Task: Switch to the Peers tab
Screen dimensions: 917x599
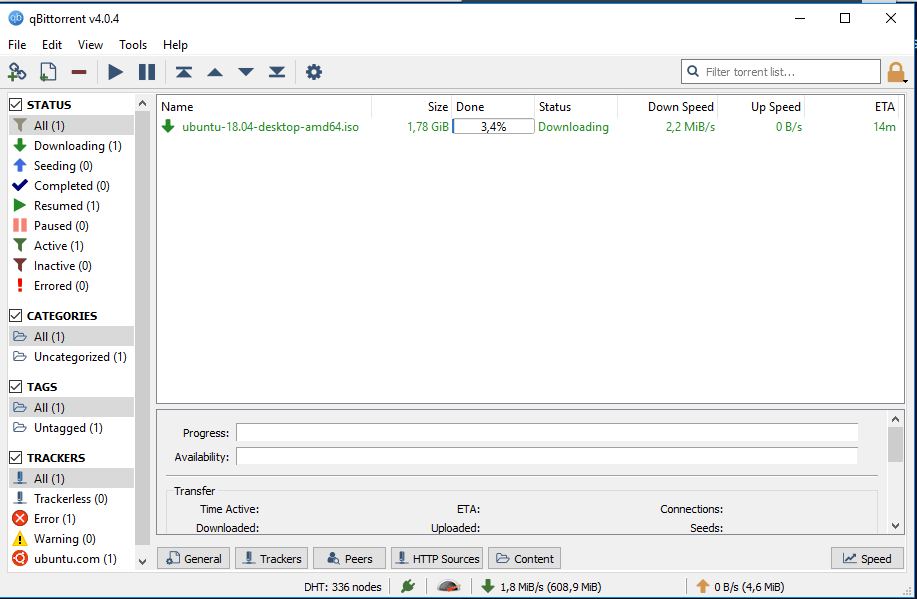Action: [x=350, y=559]
